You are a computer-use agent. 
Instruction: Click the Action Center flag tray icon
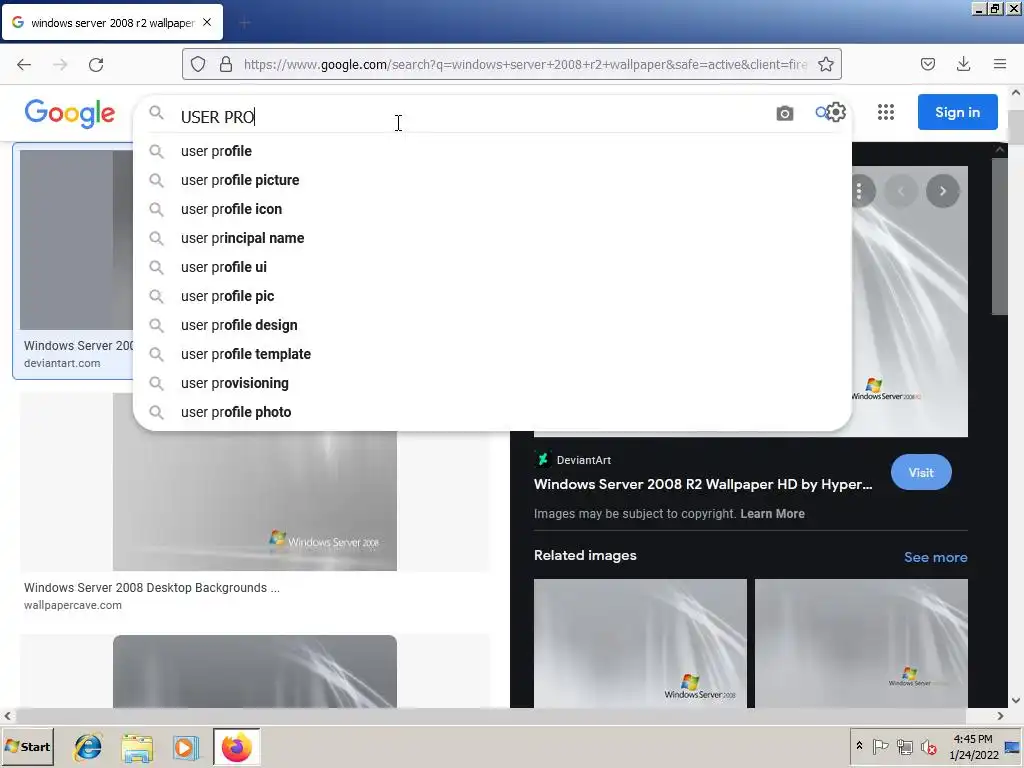[880, 746]
